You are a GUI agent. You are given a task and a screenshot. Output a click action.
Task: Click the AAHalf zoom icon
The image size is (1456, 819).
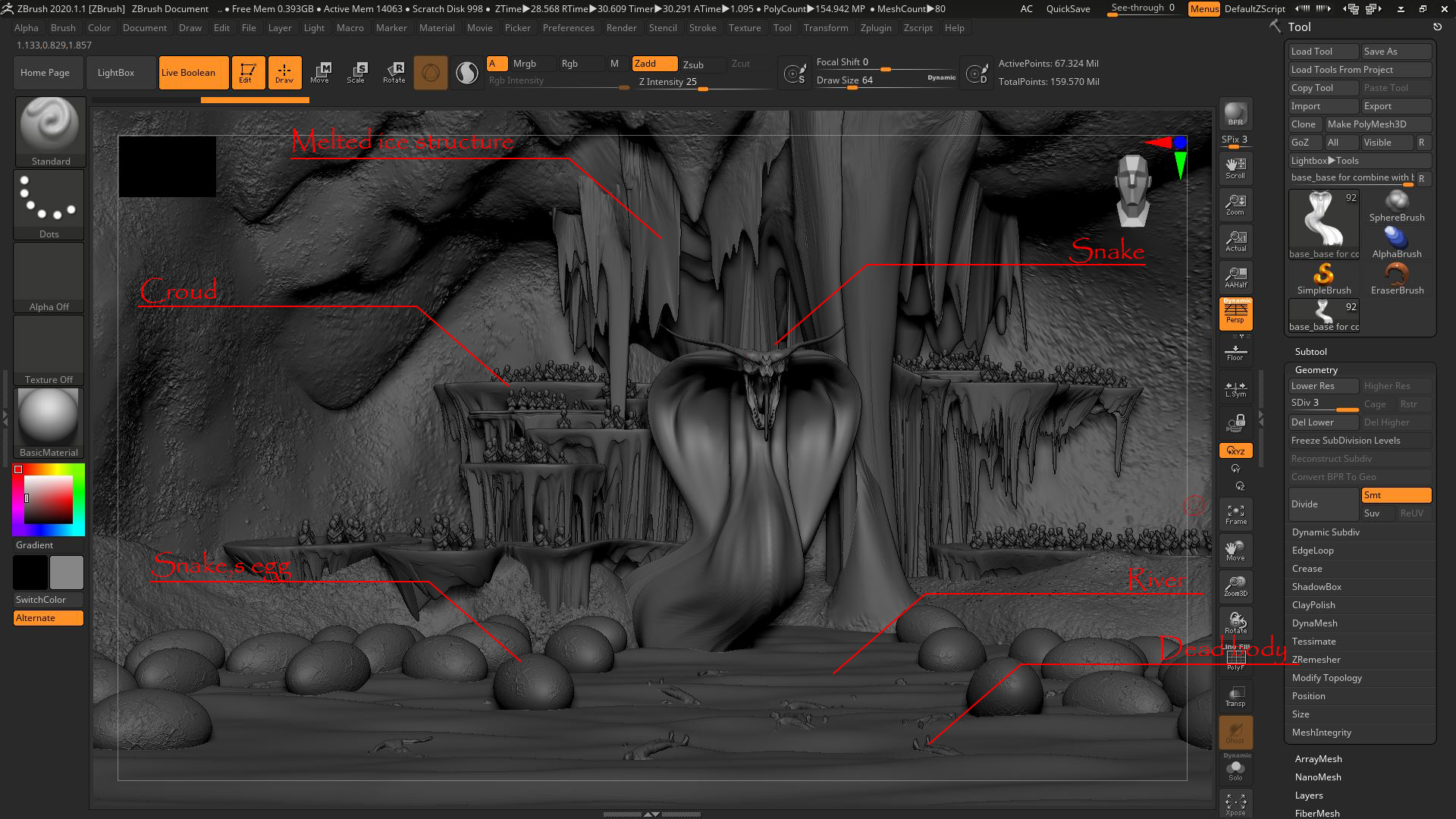tap(1235, 277)
